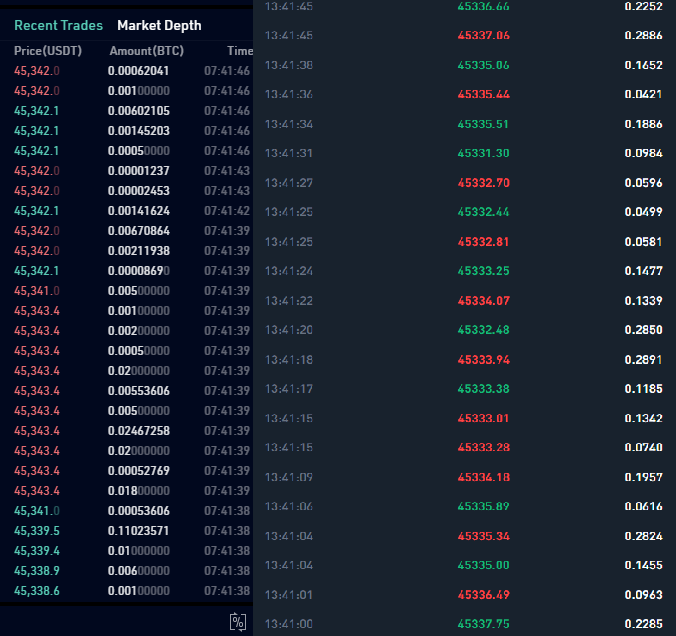Click the price 45335.00
The height and width of the screenshot is (636, 676).
483,565
